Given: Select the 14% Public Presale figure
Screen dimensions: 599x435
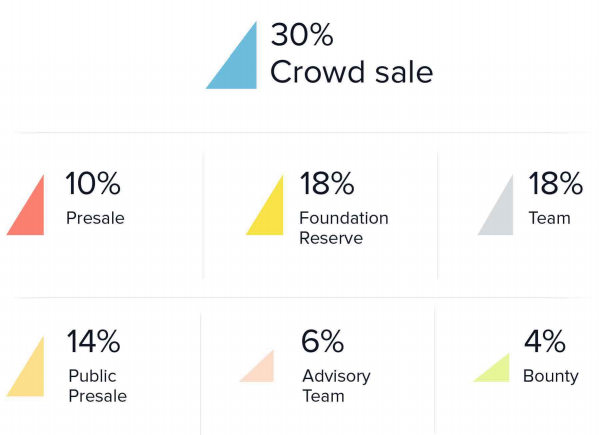Looking at the screenshot, I should tap(94, 341).
